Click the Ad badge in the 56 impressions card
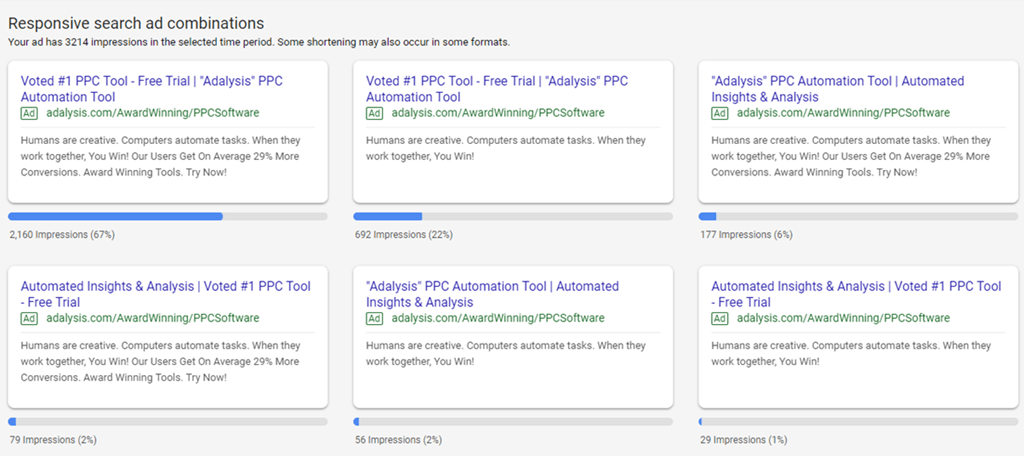Image resolution: width=1024 pixels, height=456 pixels. pyautogui.click(x=374, y=319)
